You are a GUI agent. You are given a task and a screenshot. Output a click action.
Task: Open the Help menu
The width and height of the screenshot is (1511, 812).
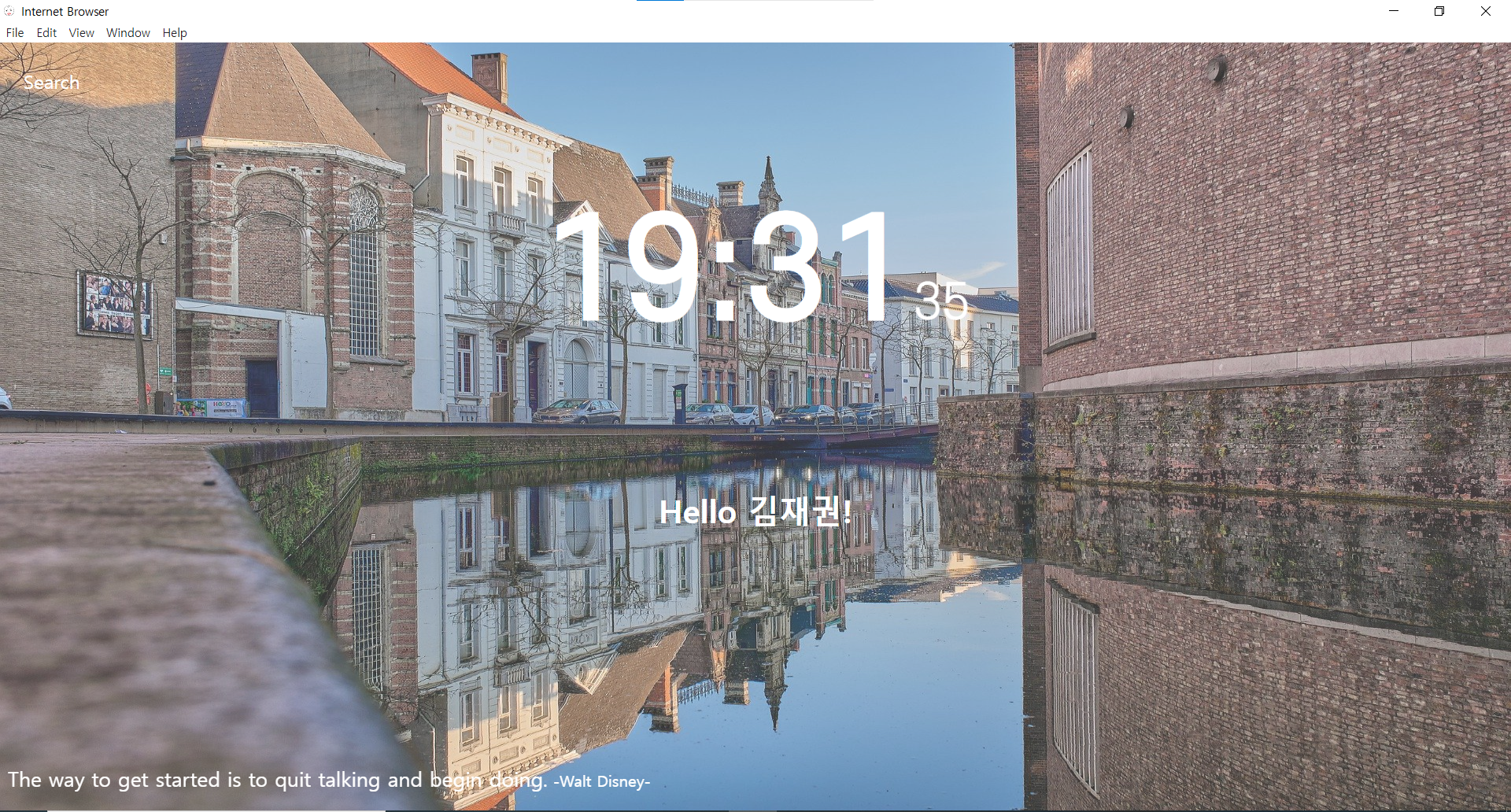point(175,33)
